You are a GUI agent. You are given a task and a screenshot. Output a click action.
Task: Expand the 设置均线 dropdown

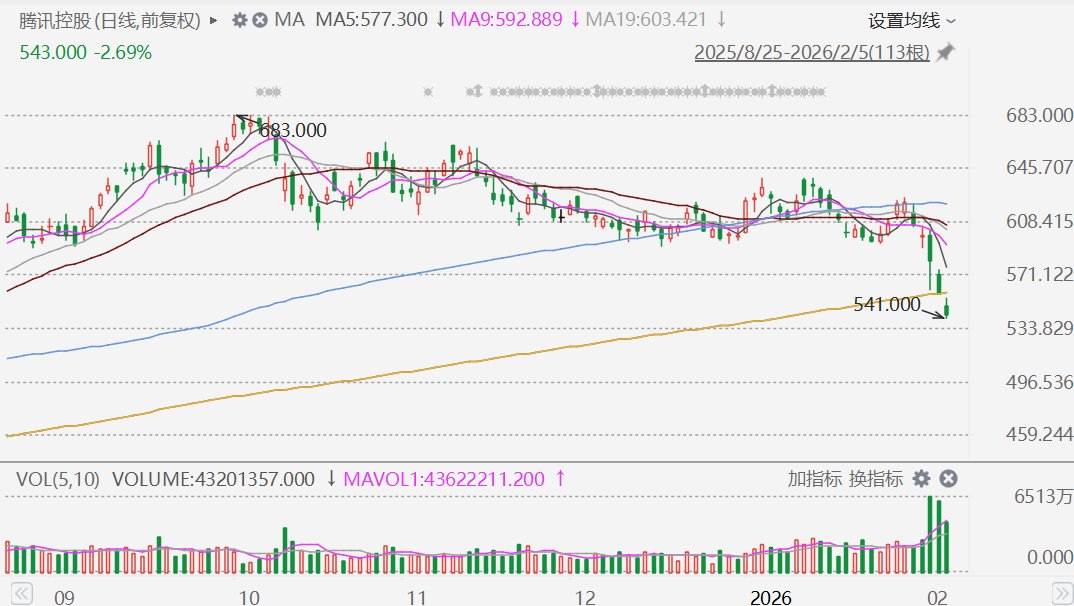(911, 20)
